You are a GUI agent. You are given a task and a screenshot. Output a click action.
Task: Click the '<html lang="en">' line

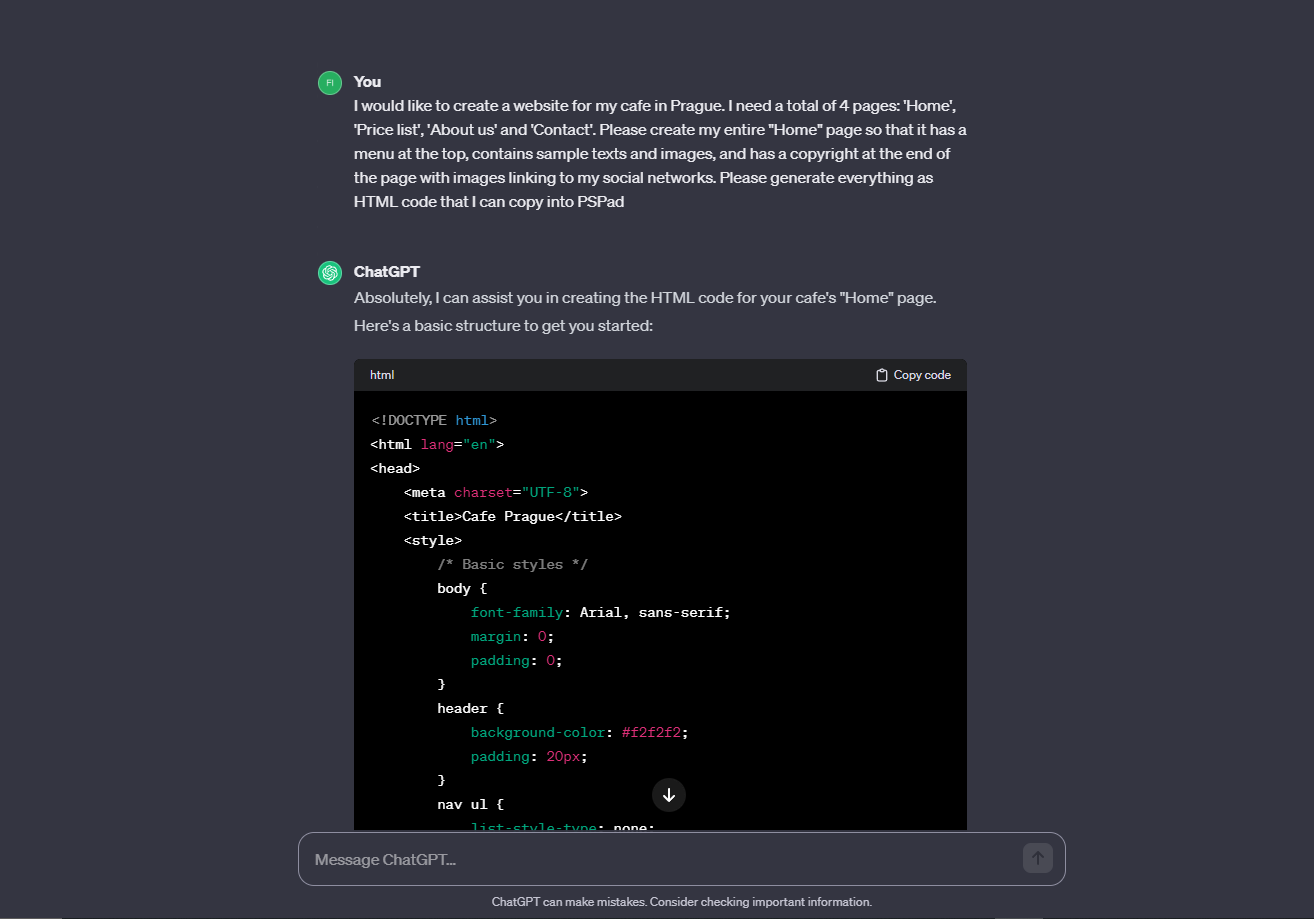pos(437,444)
